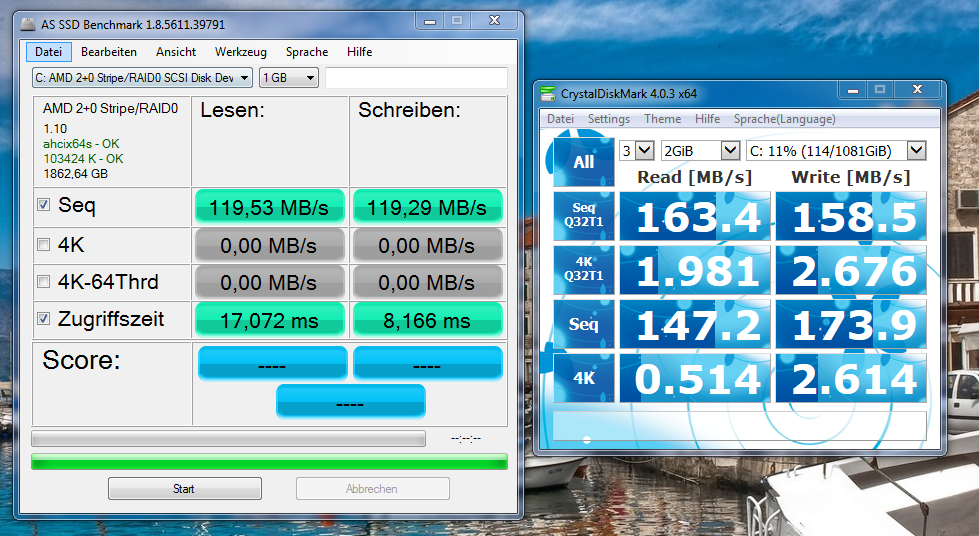Image resolution: width=979 pixels, height=536 pixels.
Task: Open Settings menu in CrystalDiskMark
Action: point(608,119)
